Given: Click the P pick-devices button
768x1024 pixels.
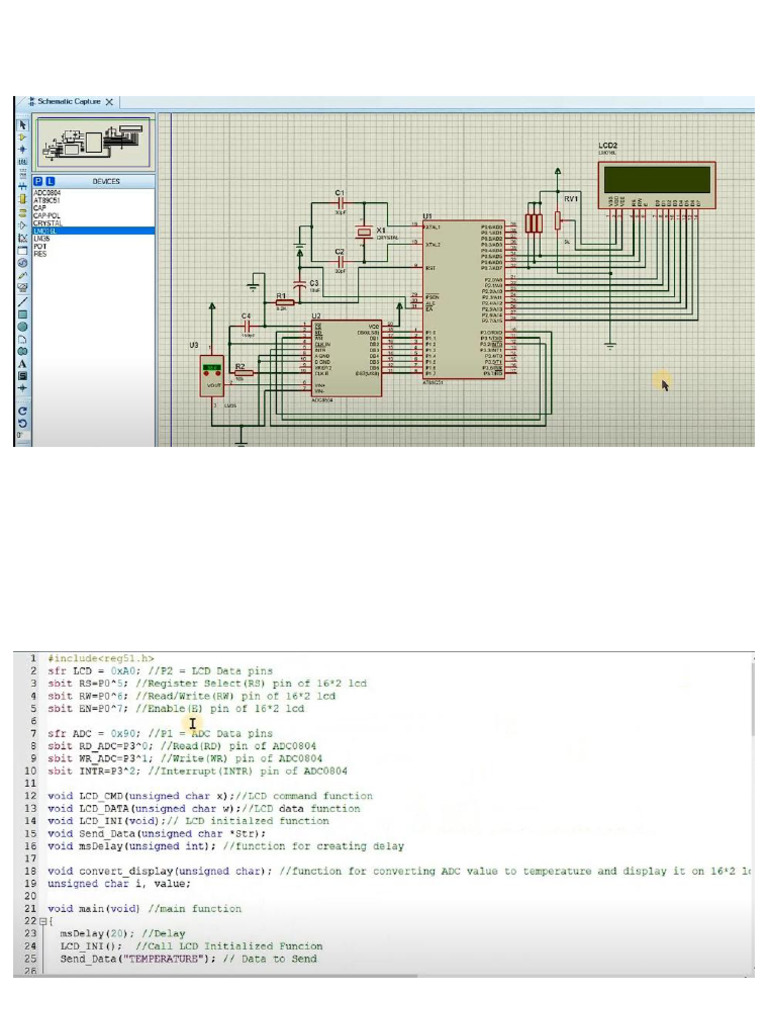Looking at the screenshot, I should (38, 181).
